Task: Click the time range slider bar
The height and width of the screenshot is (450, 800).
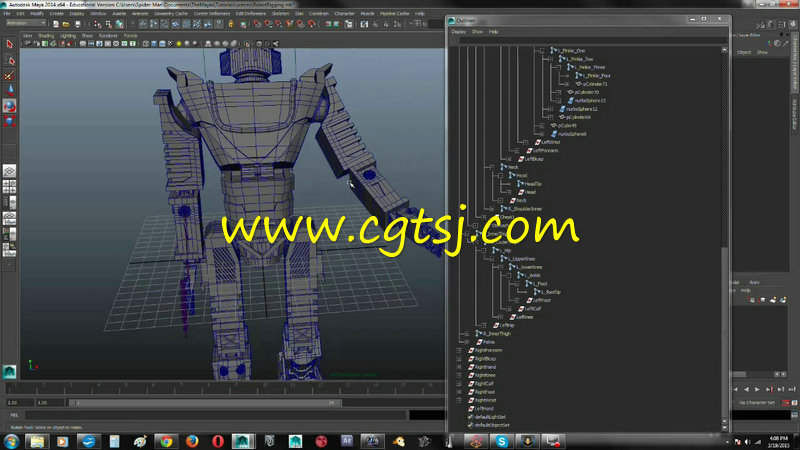Action: point(204,403)
